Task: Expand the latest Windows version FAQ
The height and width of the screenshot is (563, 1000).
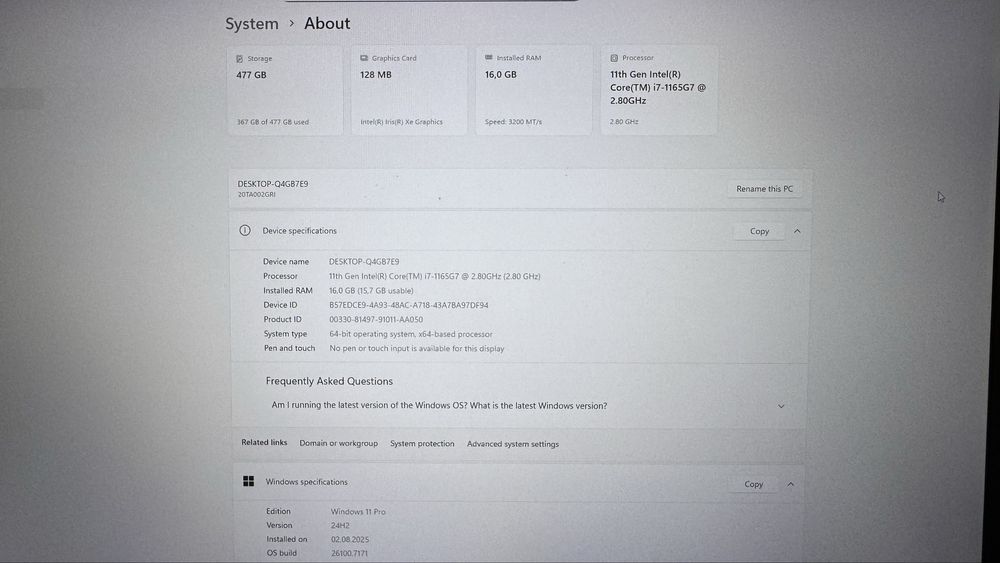Action: [781, 406]
